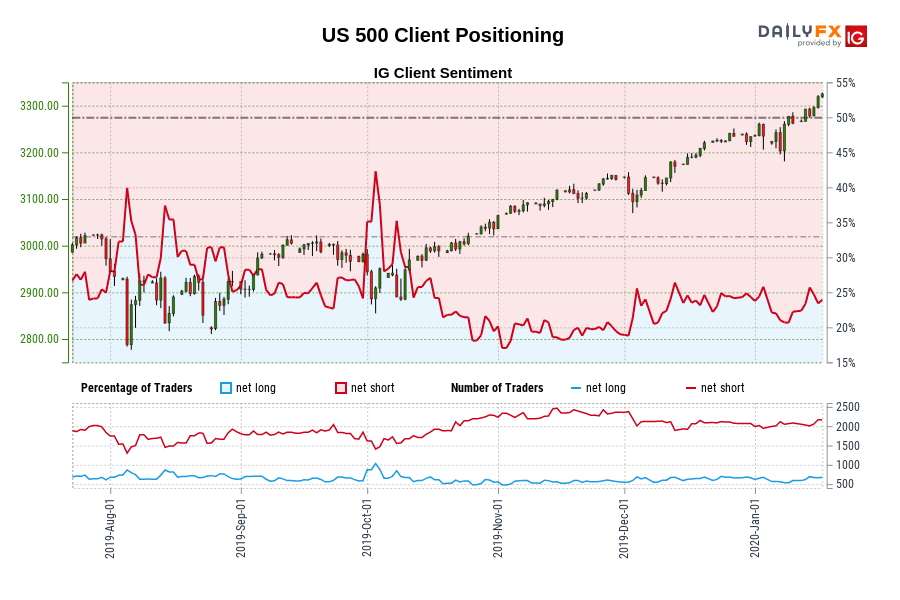The image size is (900, 600).
Task: Click the red net short line marker
Action: 691,389
